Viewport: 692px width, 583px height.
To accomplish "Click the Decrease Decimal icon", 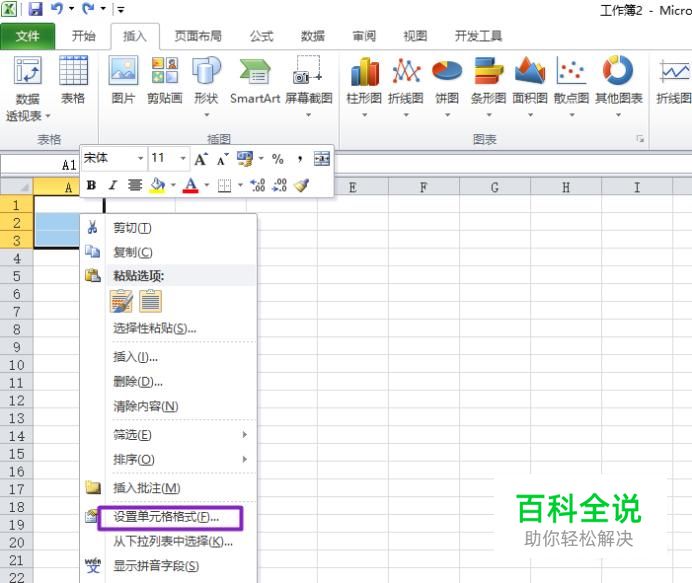I will click(280, 185).
